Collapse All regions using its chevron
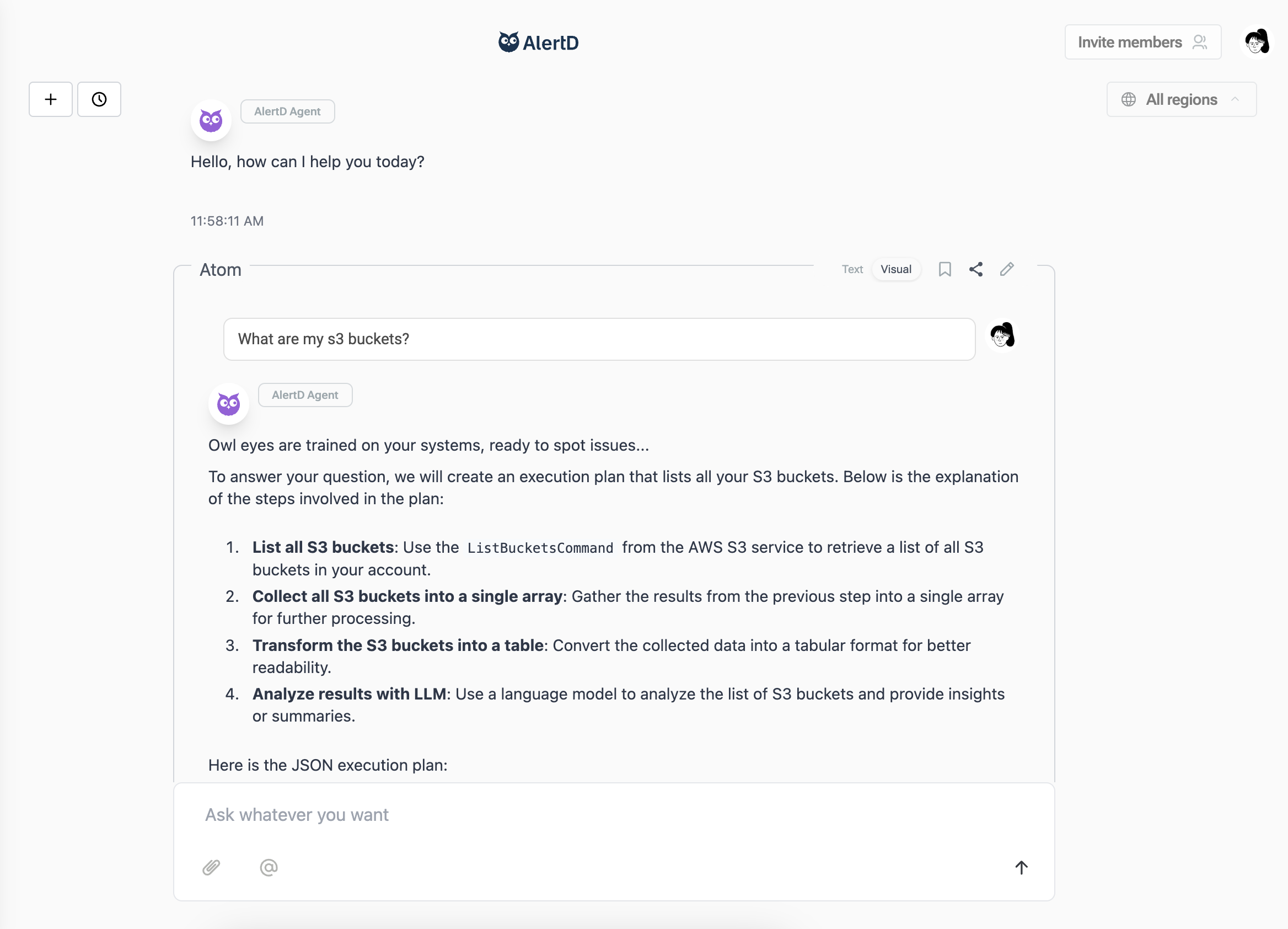The image size is (1288, 929). (1236, 99)
